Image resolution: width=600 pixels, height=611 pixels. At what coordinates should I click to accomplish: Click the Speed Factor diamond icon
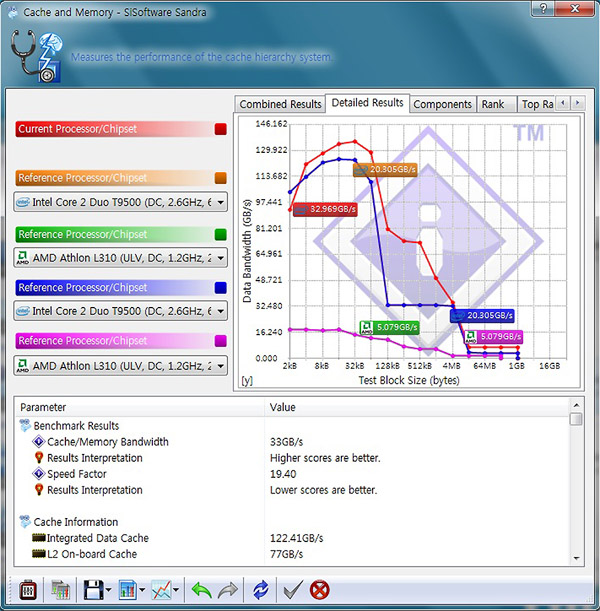pos(39,473)
